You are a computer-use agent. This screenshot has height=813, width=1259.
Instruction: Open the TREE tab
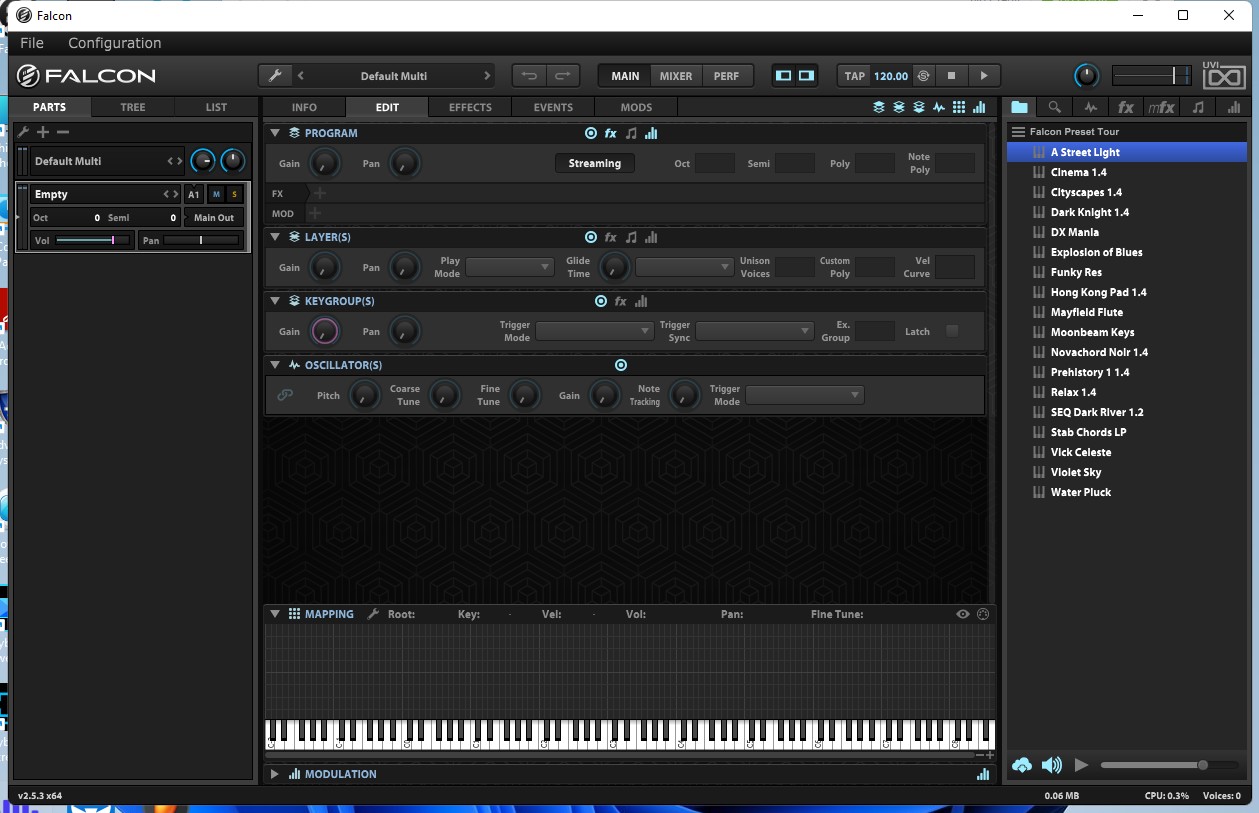(x=133, y=107)
